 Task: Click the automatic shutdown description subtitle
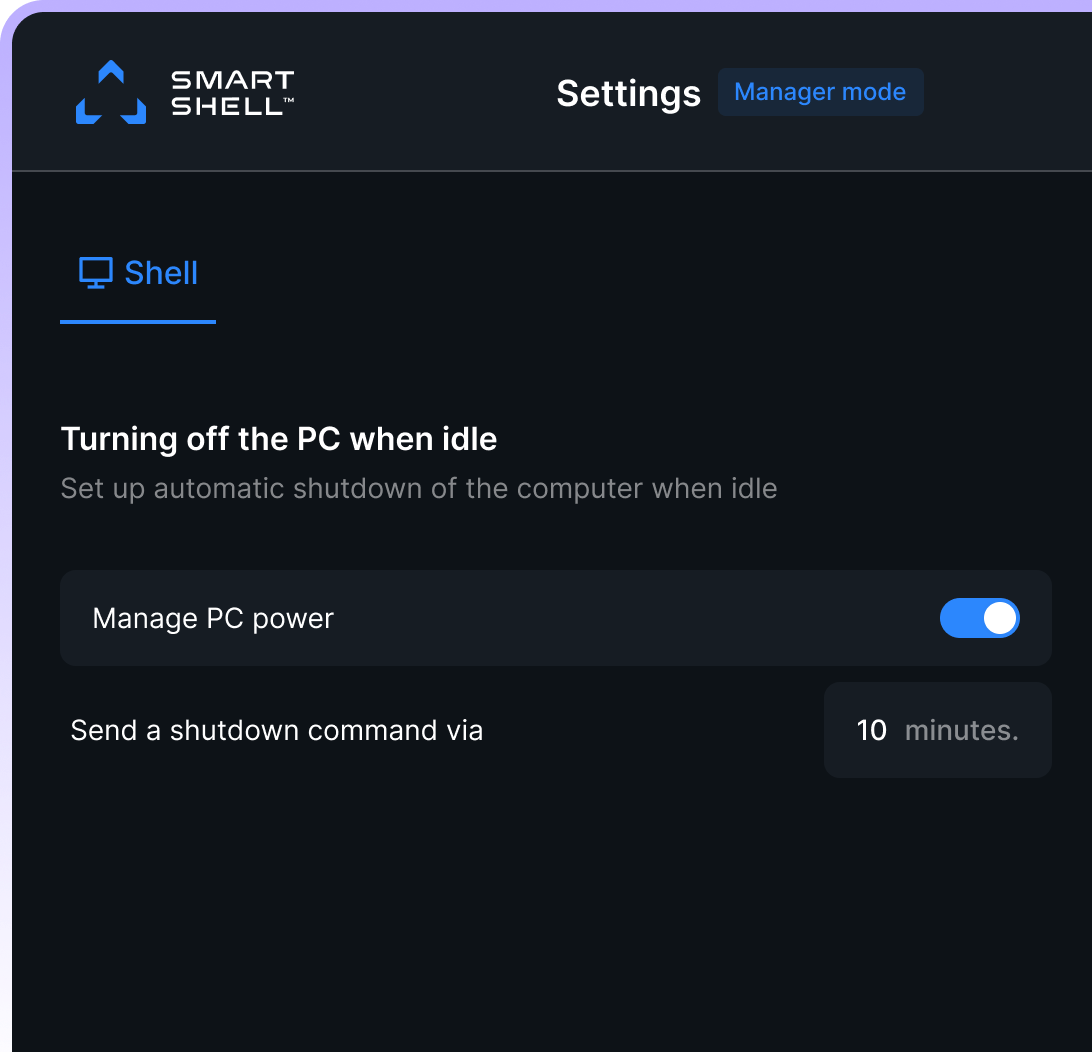[418, 489]
